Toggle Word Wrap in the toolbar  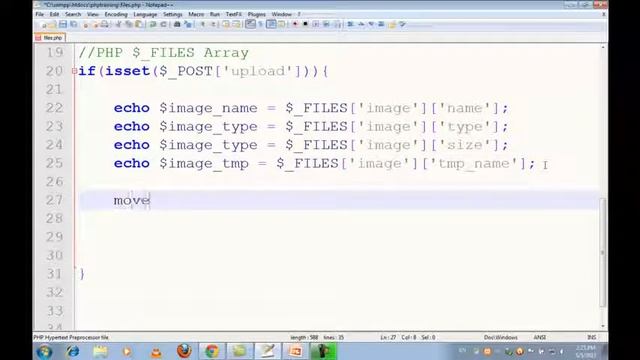[250, 24]
